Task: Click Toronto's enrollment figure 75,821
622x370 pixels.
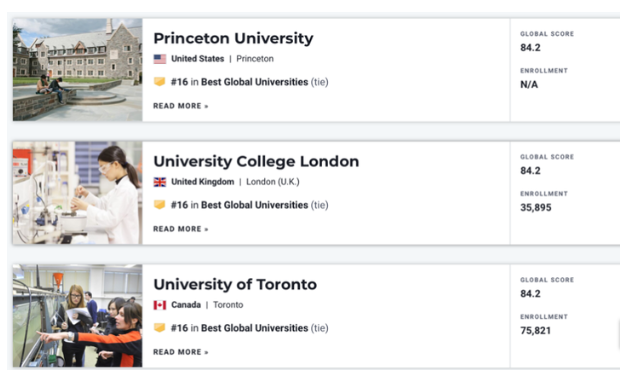Action: 536,331
